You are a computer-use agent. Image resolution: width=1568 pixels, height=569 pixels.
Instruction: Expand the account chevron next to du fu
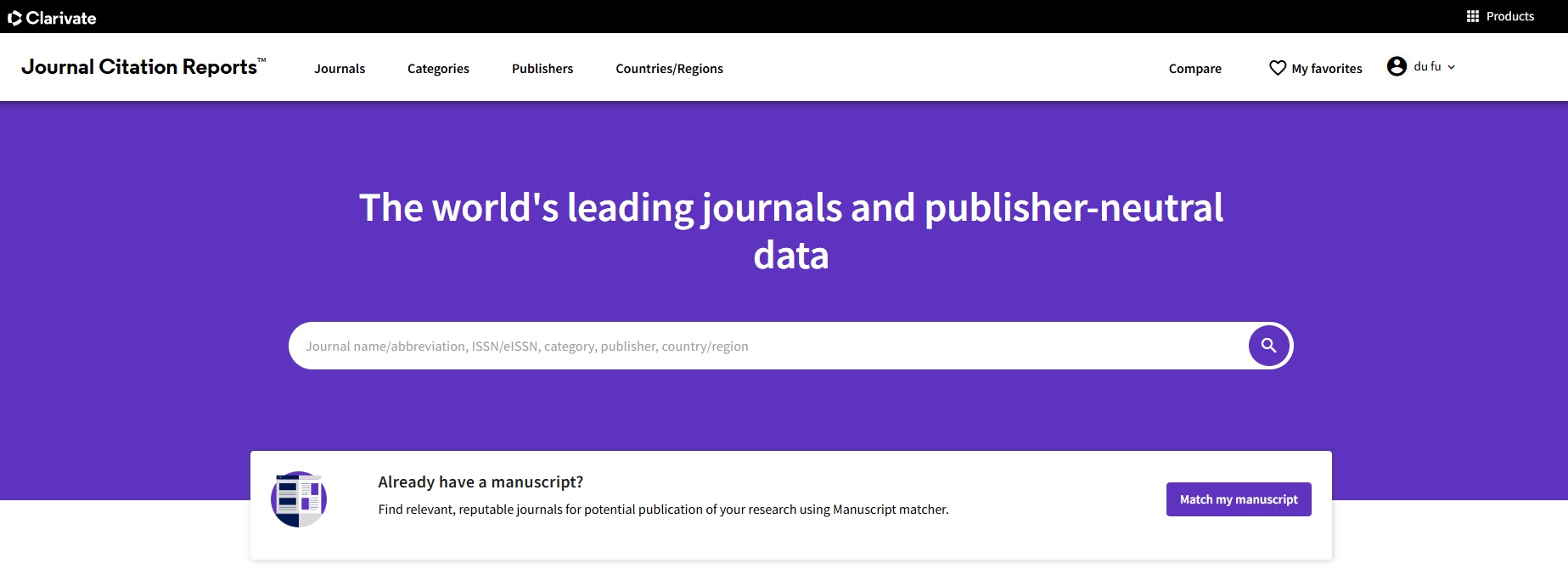pos(1452,67)
